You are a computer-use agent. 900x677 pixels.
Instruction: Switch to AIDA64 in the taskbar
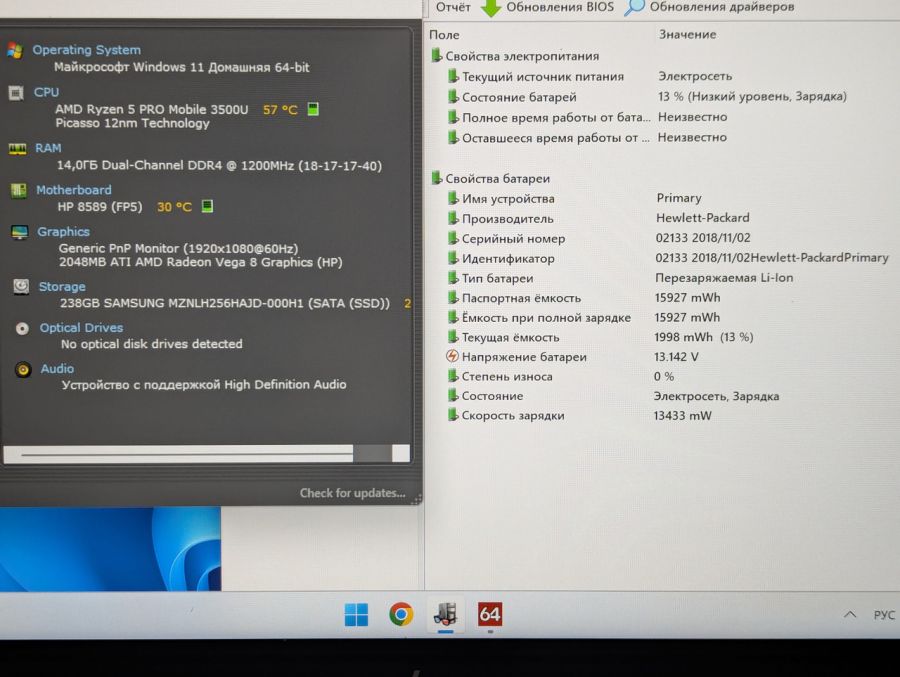click(490, 614)
